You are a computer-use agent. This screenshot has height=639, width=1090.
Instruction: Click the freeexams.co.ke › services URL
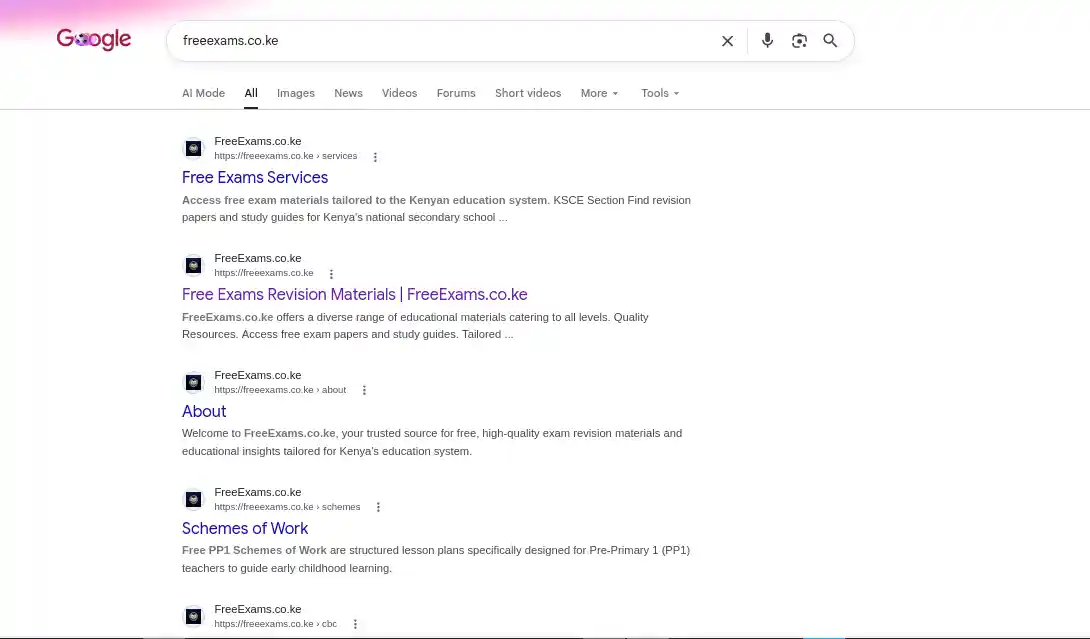[286, 156]
